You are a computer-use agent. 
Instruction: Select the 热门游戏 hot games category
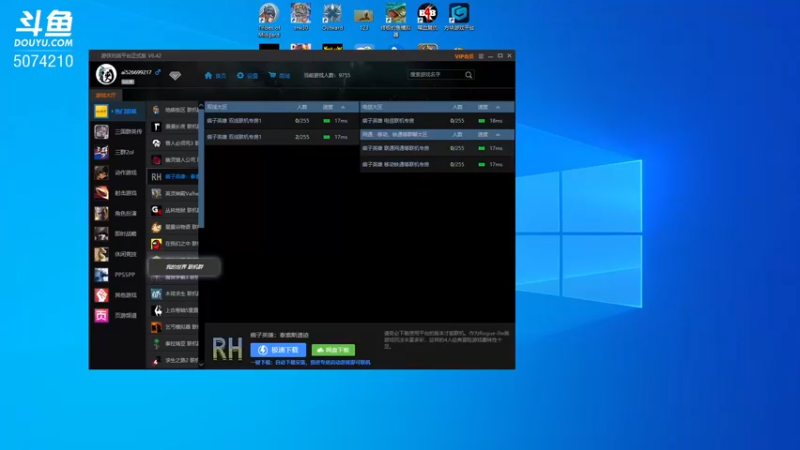click(117, 111)
